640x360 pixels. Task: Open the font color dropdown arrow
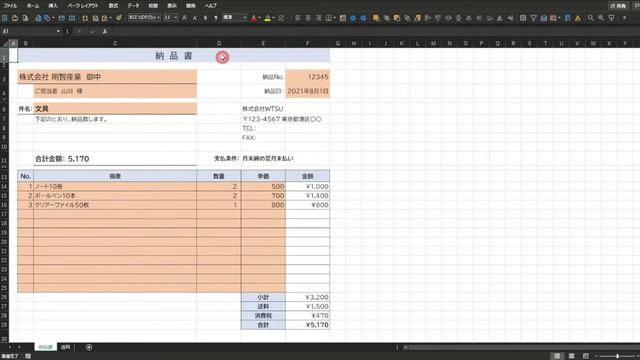[x=260, y=18]
